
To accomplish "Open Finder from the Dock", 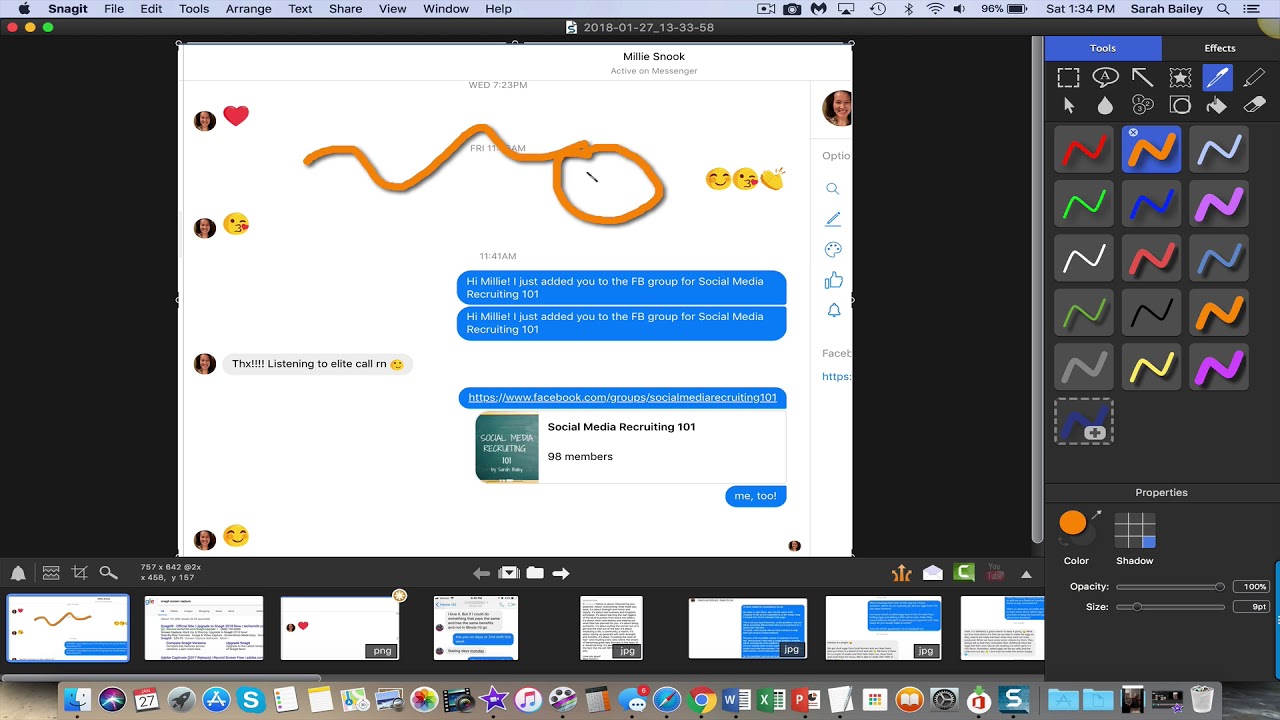I will click(77, 700).
